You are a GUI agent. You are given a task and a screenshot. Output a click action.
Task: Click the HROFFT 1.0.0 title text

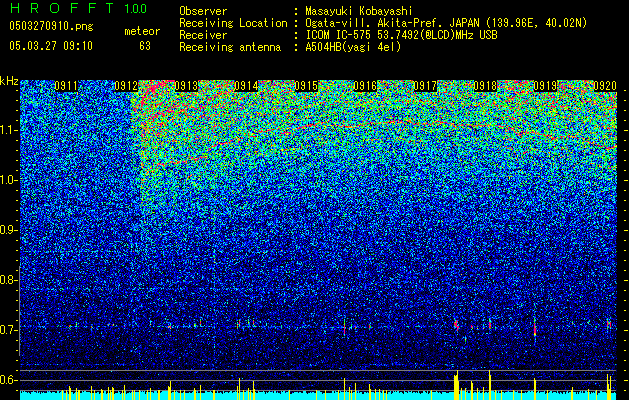[x=79, y=8]
